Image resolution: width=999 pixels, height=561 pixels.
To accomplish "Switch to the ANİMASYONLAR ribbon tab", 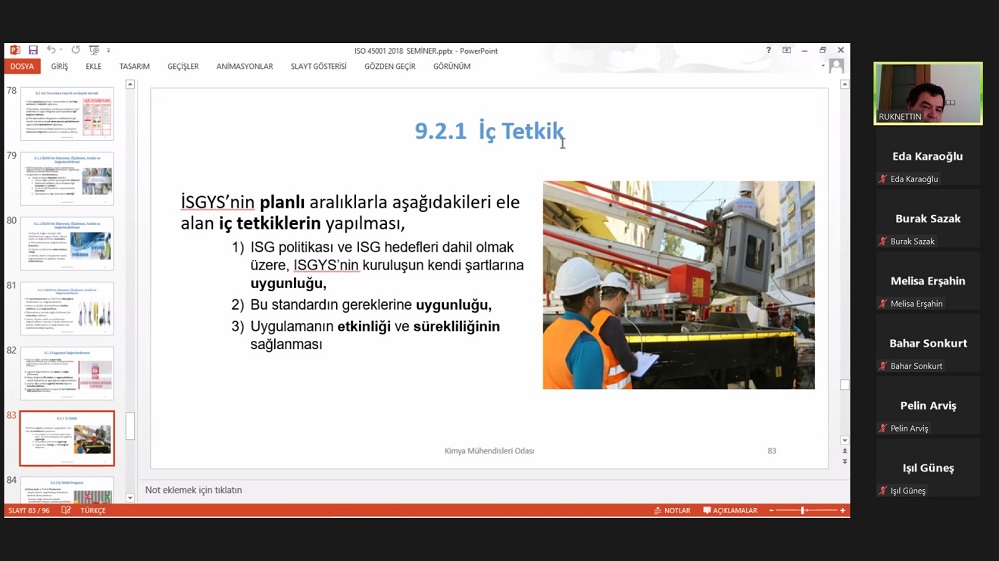I will tap(244, 67).
